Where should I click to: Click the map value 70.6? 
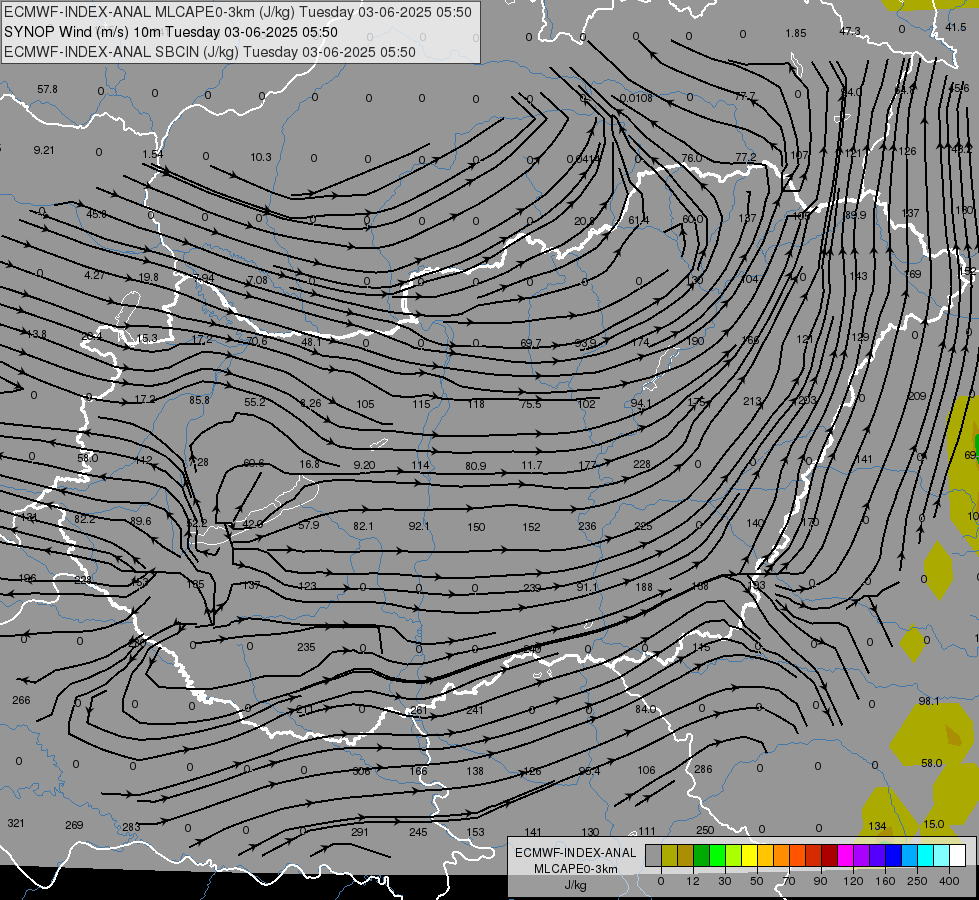coord(257,341)
